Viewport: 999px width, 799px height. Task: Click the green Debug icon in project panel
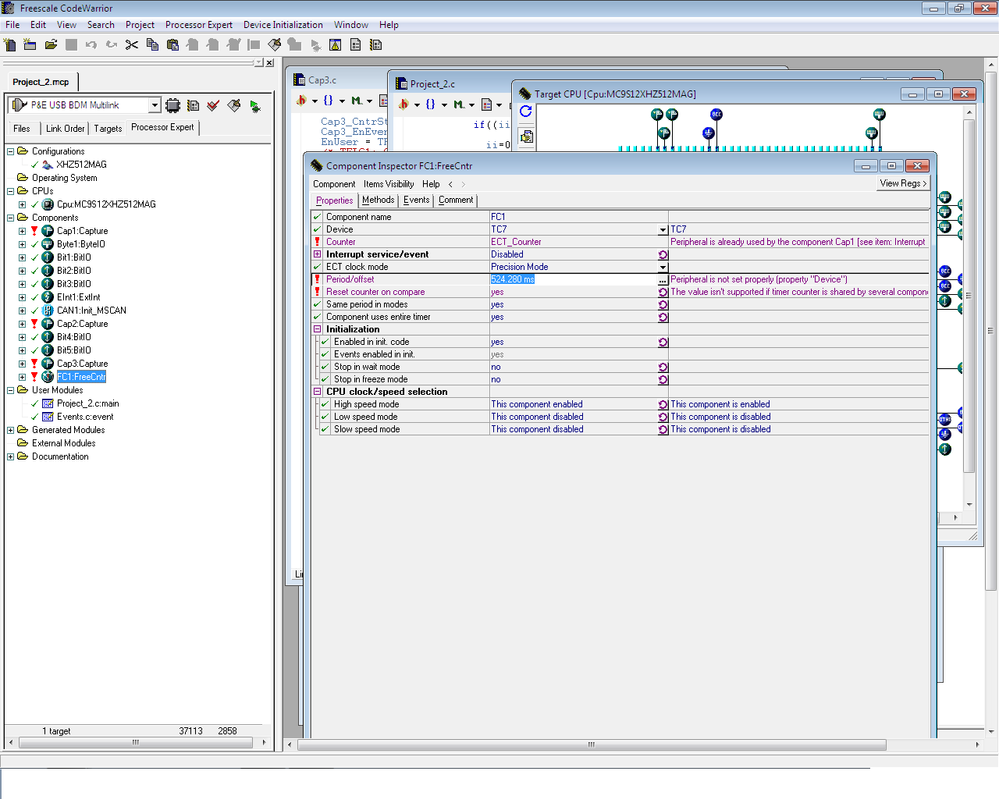pos(255,106)
